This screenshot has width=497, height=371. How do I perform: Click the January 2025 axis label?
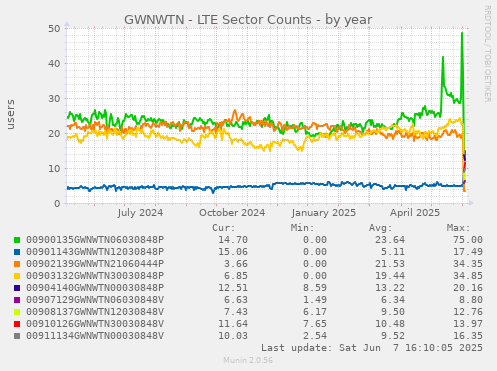tap(324, 213)
